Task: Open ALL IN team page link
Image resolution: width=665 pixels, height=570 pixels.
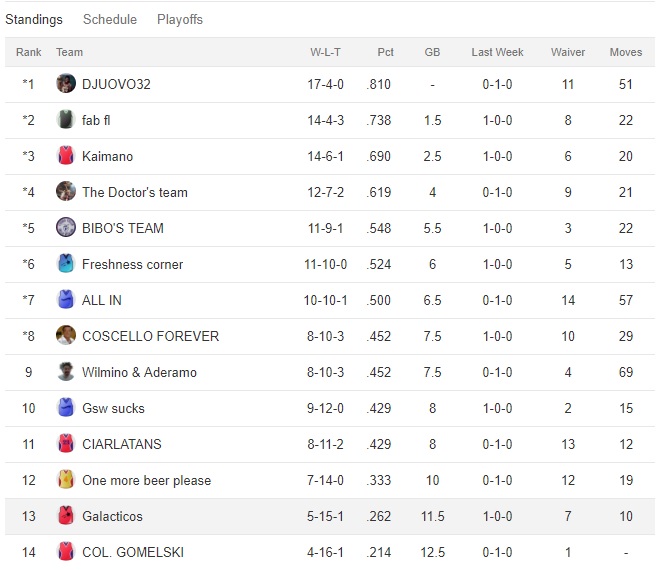Action: click(102, 300)
